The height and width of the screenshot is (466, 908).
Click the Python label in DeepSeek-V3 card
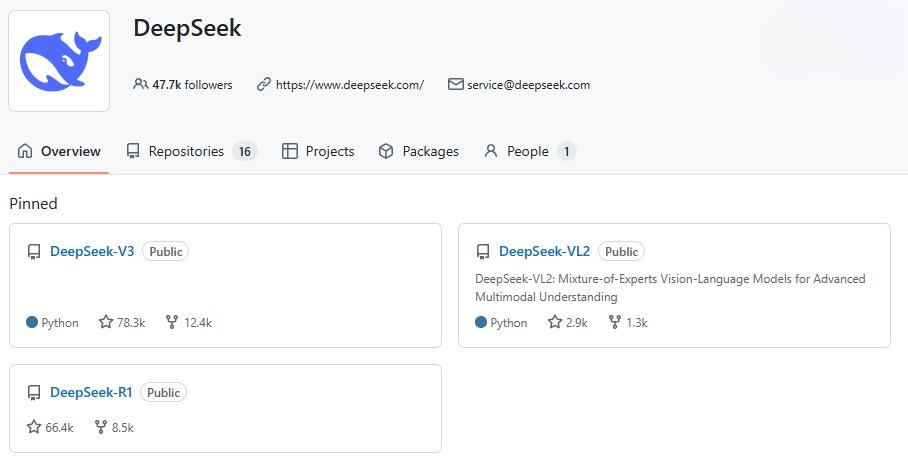pos(60,322)
